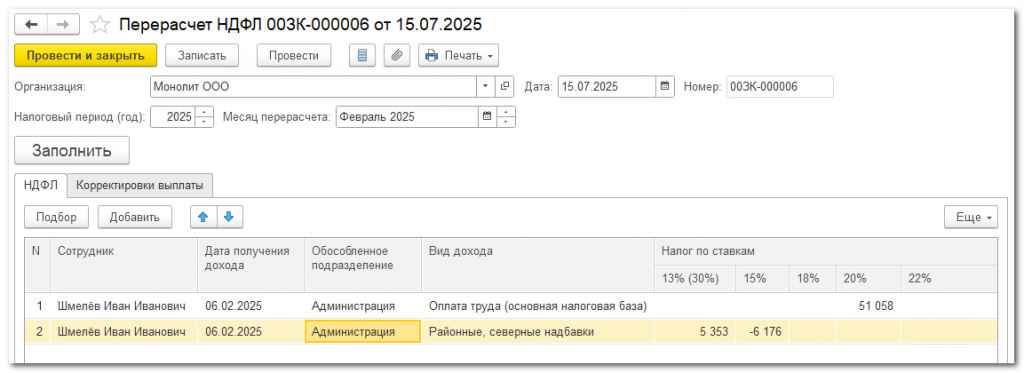Viewport: 1024px width, 373px height.
Task: Open attached files with the paperclip icon
Action: [396, 56]
